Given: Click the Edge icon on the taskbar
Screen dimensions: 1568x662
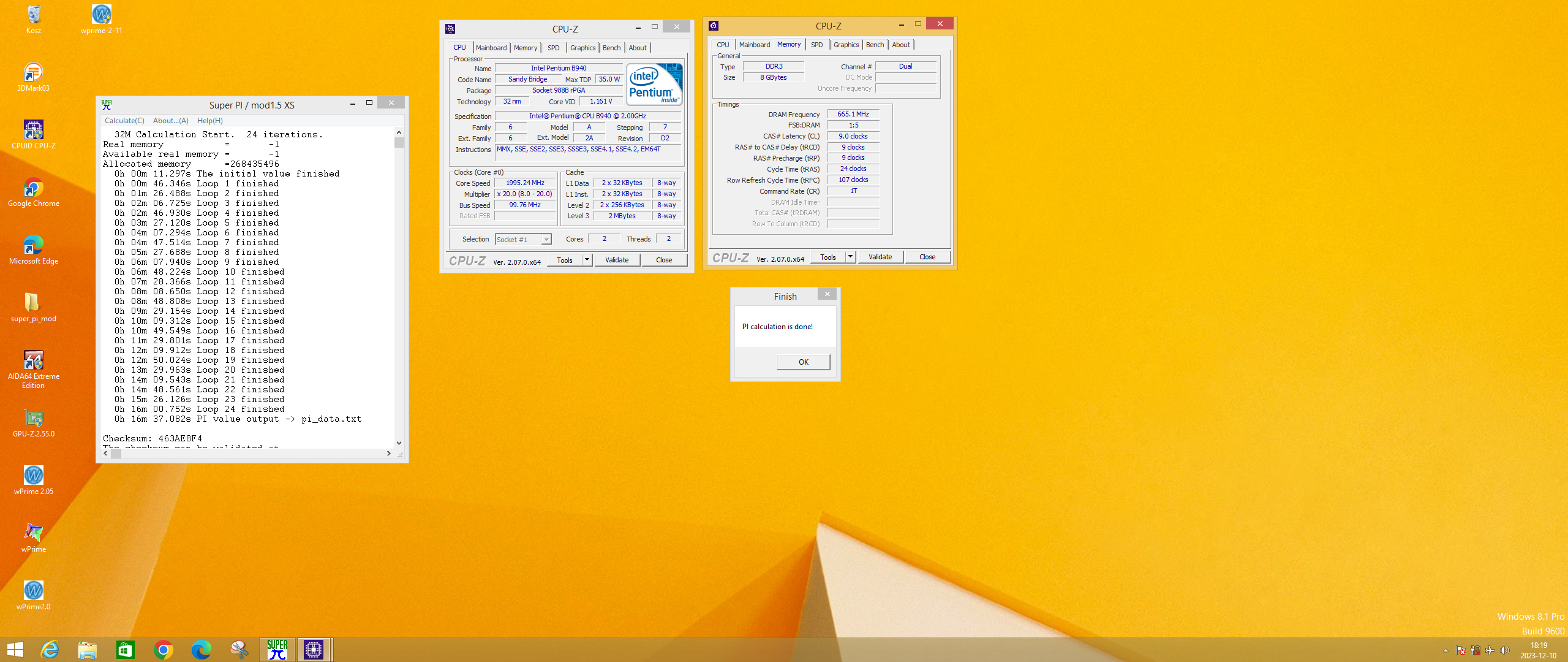Looking at the screenshot, I should pos(202,650).
